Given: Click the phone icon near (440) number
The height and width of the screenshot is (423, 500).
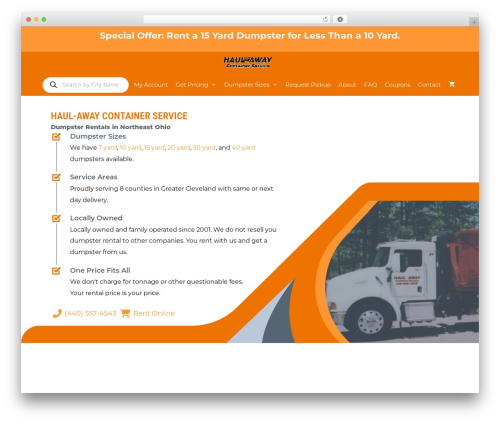Looking at the screenshot, I should pos(57,313).
